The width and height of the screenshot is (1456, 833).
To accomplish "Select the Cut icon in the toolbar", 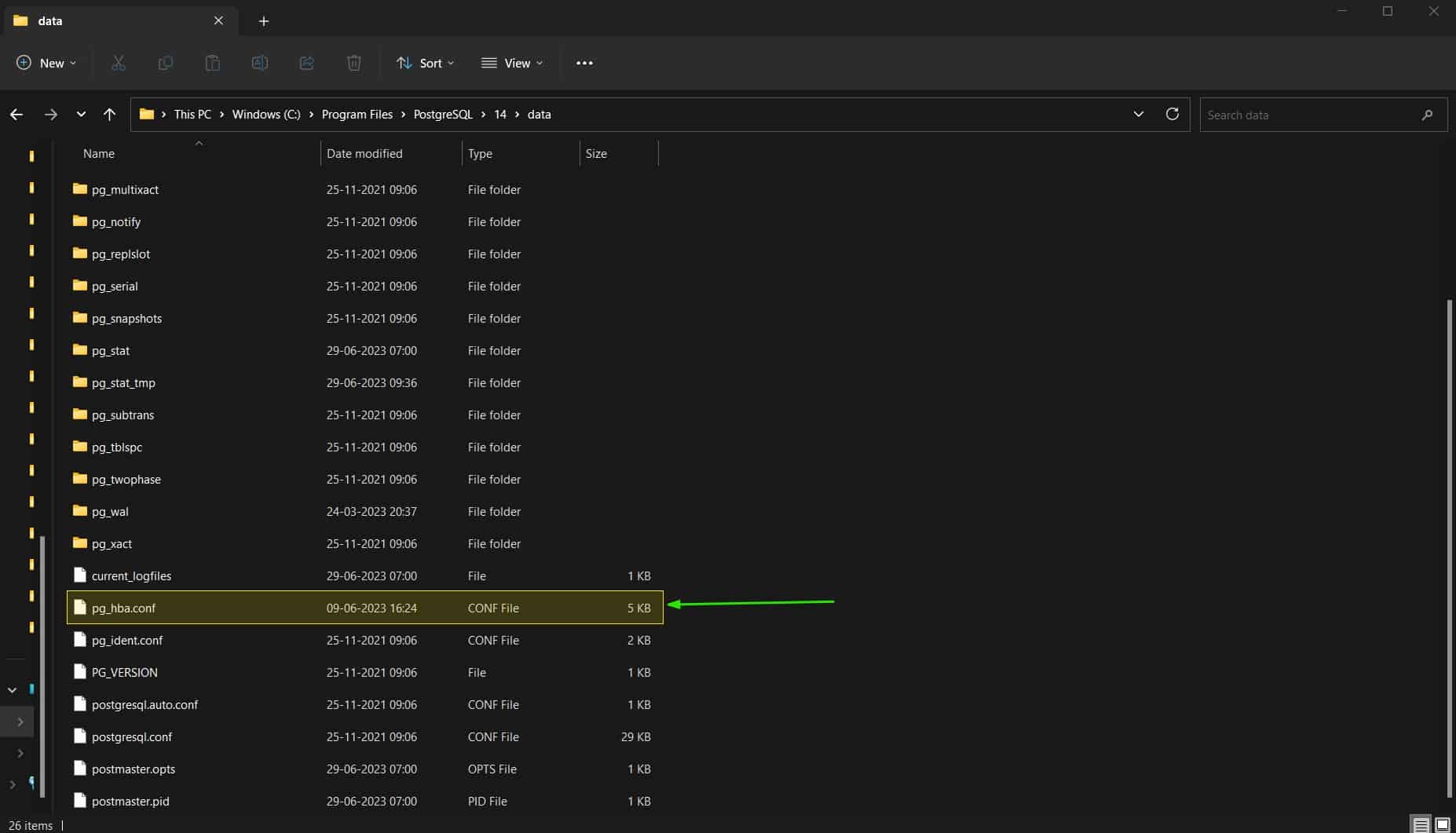I will [x=119, y=63].
